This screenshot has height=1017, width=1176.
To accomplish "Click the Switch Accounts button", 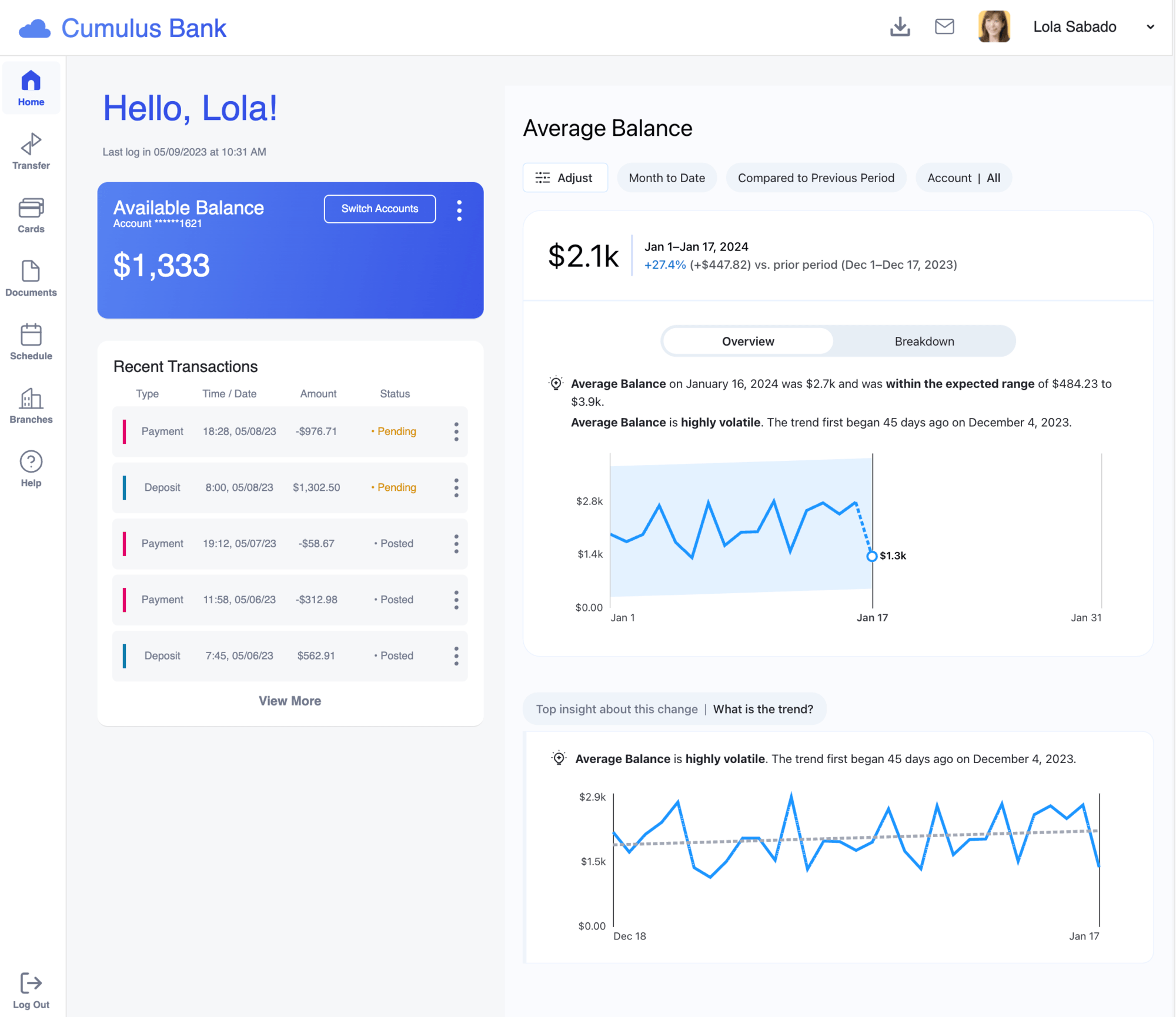I will tap(379, 209).
